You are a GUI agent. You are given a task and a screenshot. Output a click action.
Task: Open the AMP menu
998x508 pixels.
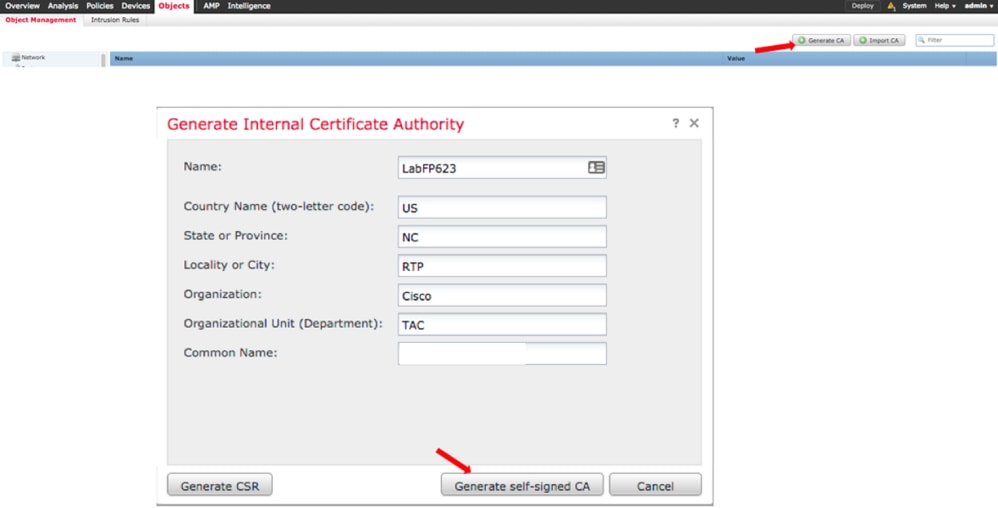(x=211, y=6)
